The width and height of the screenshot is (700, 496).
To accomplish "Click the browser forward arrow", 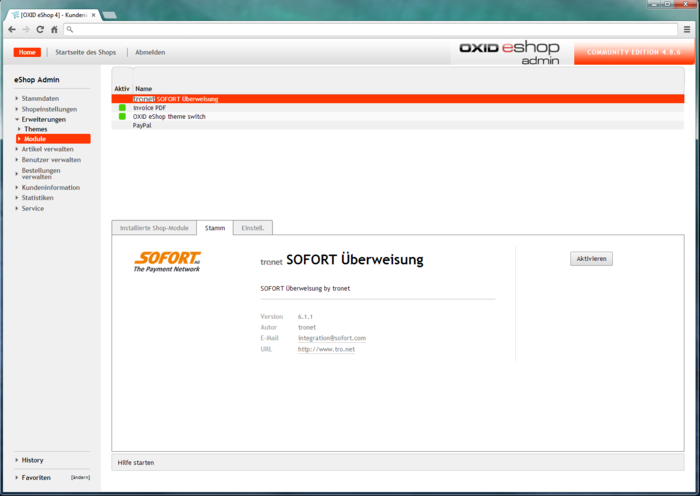I will (26, 29).
